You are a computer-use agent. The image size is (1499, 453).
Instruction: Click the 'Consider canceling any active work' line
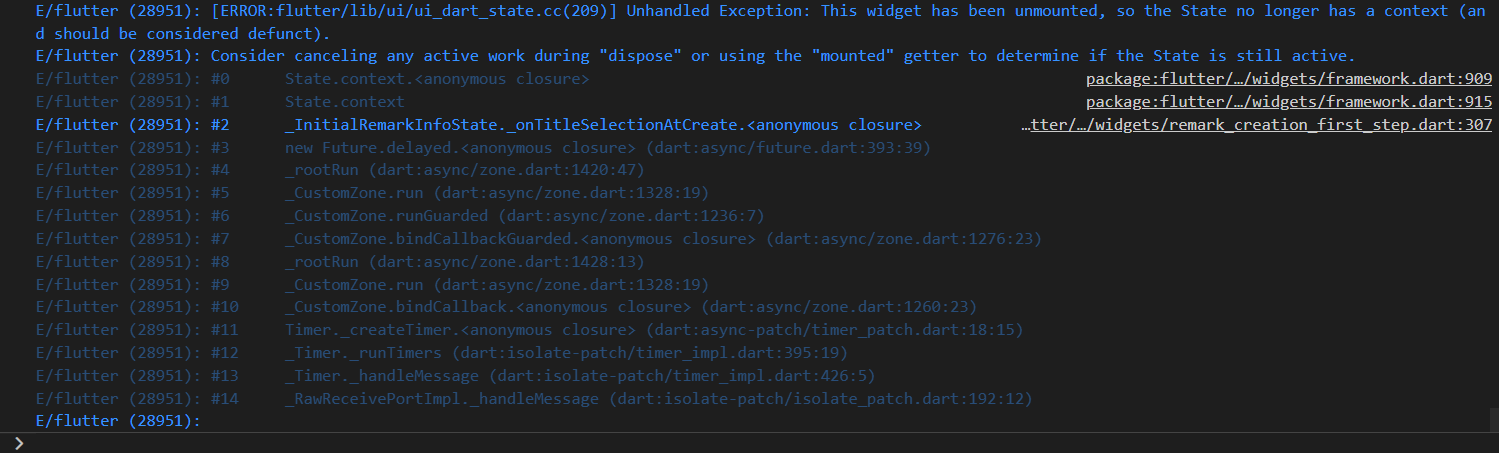point(695,56)
